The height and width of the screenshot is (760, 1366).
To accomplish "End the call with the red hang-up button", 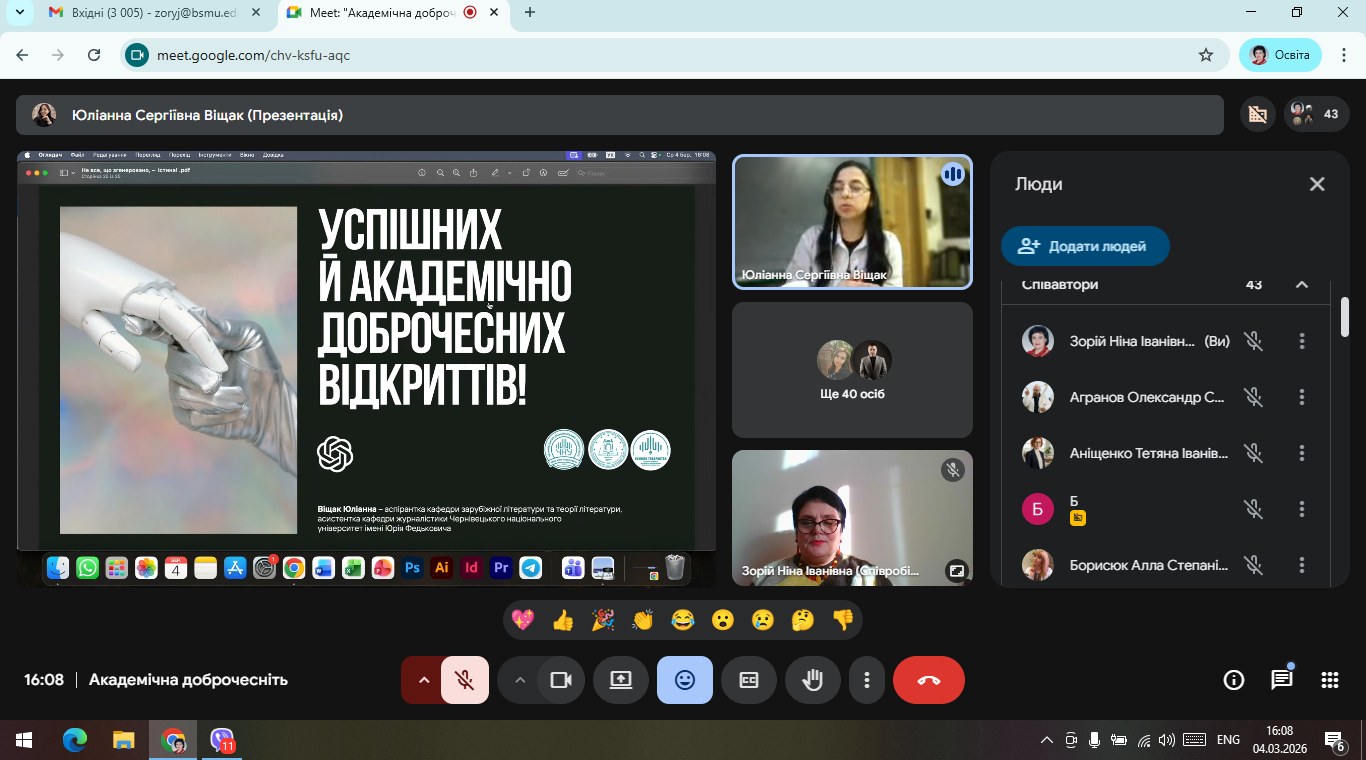I will pos(928,680).
